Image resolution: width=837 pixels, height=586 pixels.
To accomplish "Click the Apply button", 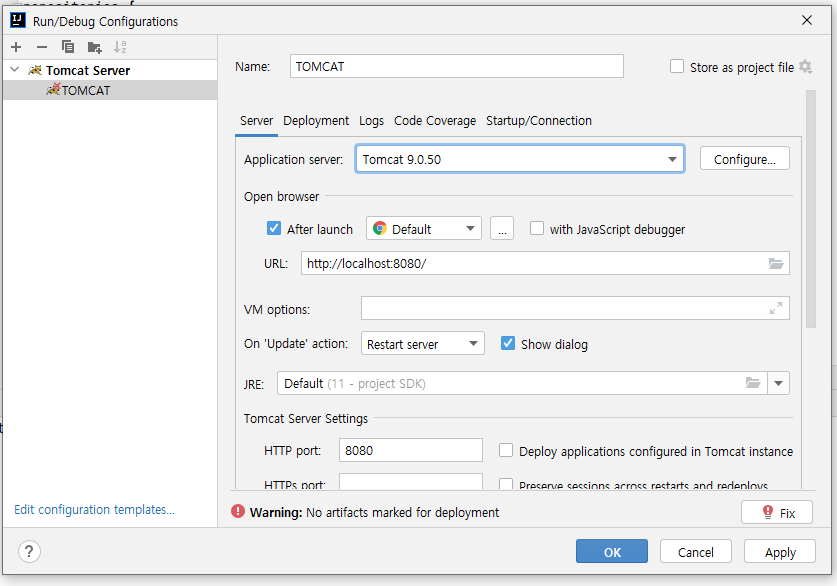I will pos(780,551).
